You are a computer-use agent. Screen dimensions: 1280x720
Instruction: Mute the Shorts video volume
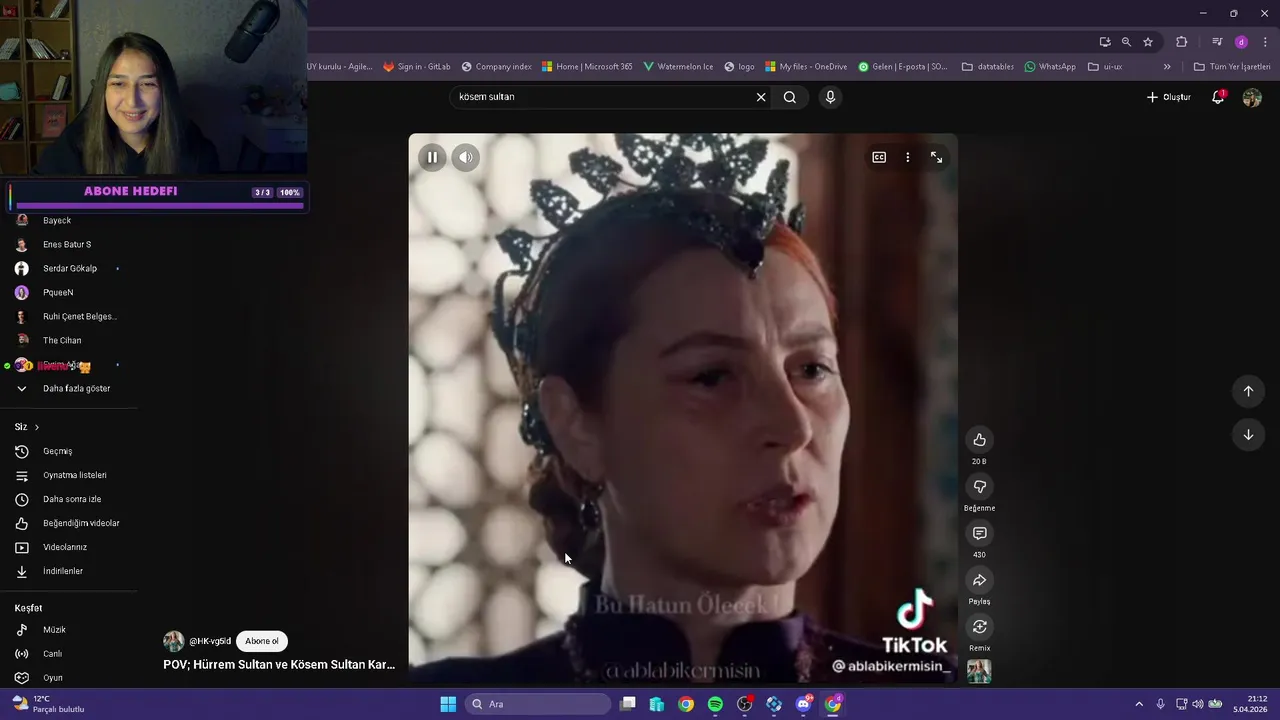click(x=466, y=157)
